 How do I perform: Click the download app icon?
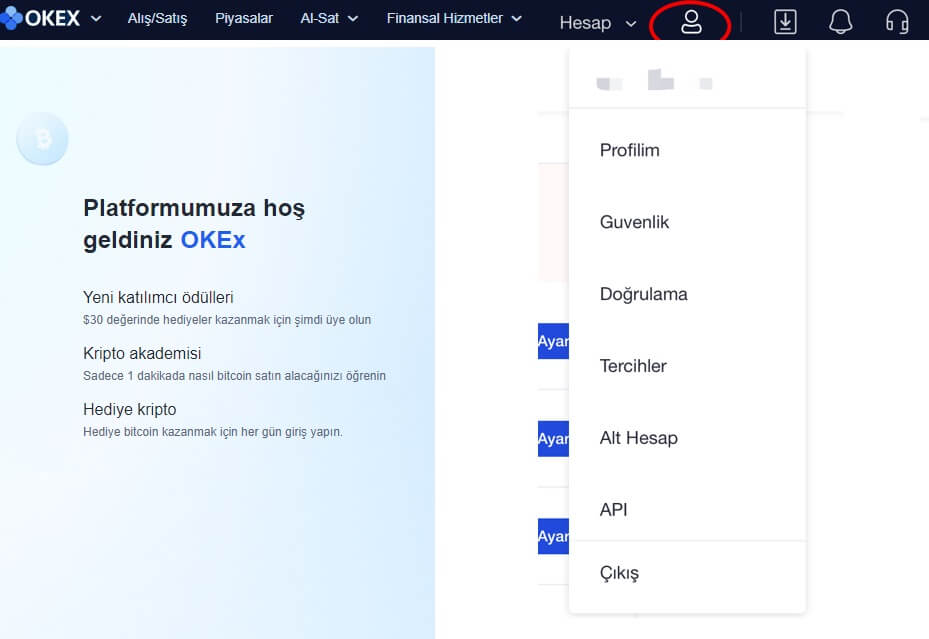pyautogui.click(x=785, y=23)
